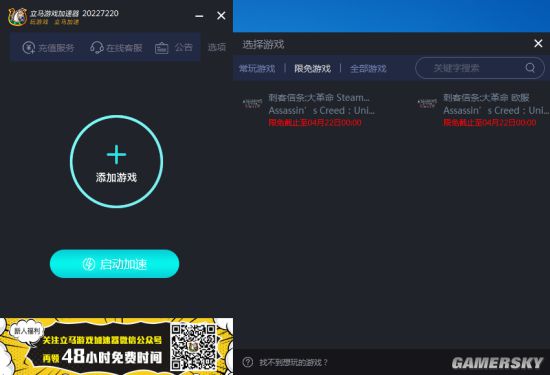Click the search magnifier icon
Image resolution: width=550 pixels, height=375 pixels.
pos(530,67)
